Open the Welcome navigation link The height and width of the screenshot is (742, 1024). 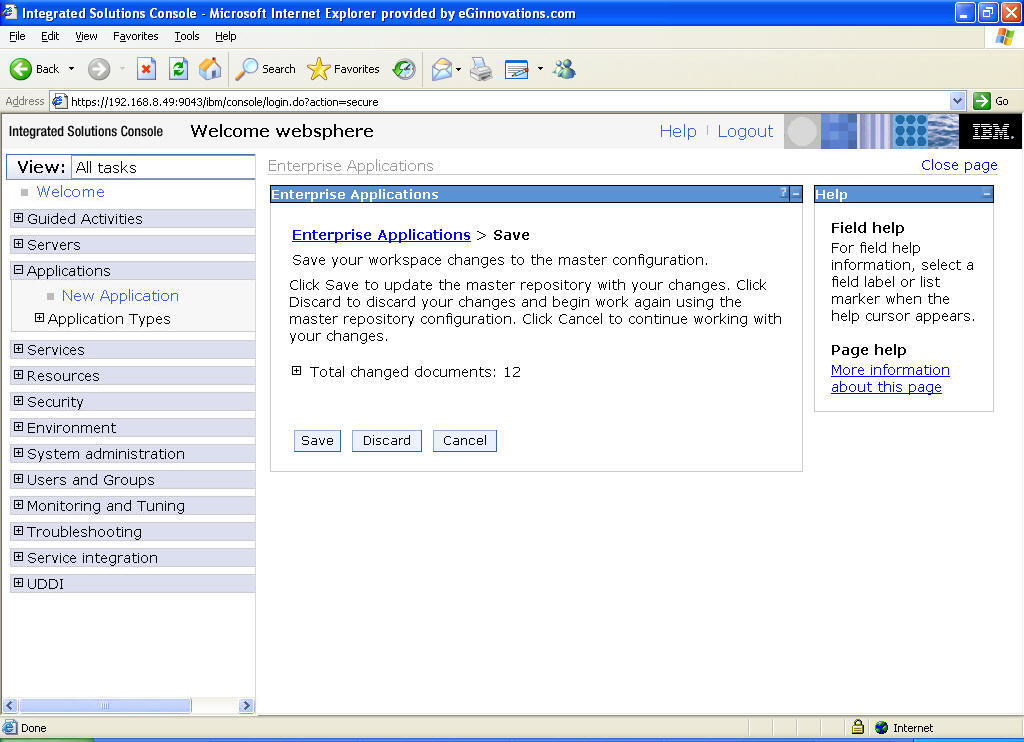(x=71, y=192)
